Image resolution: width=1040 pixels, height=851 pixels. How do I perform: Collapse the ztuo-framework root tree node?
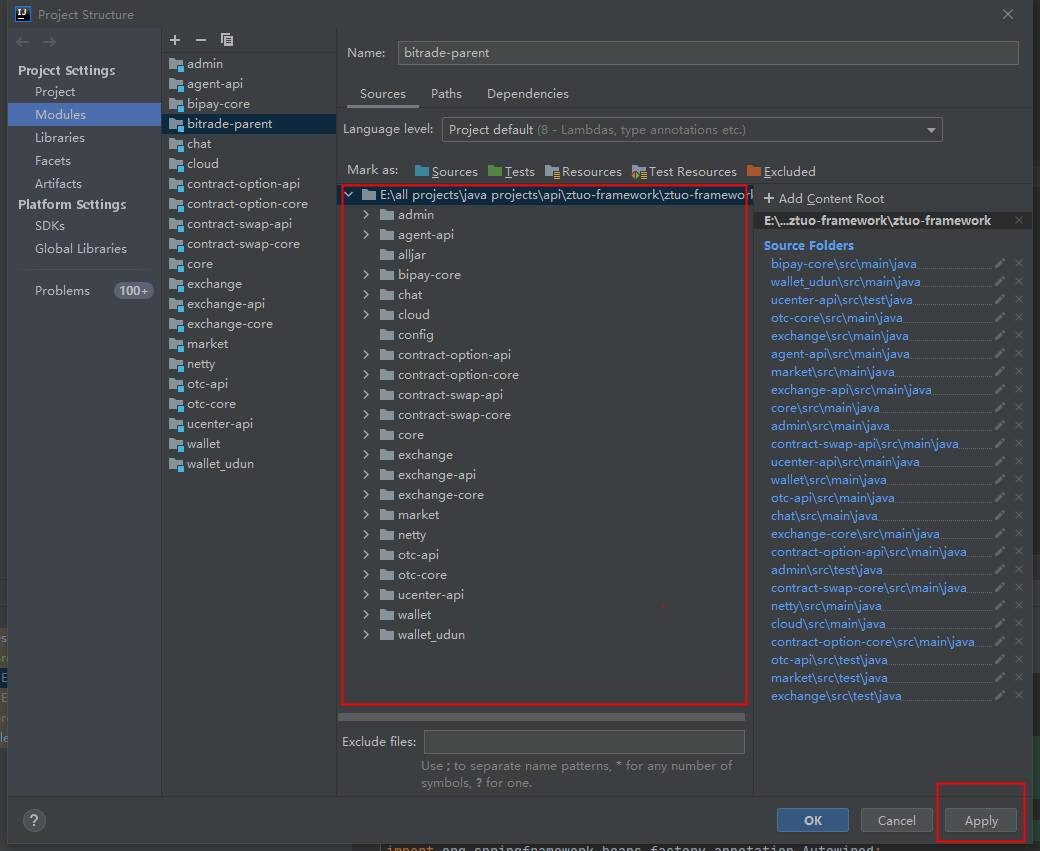pyautogui.click(x=349, y=194)
